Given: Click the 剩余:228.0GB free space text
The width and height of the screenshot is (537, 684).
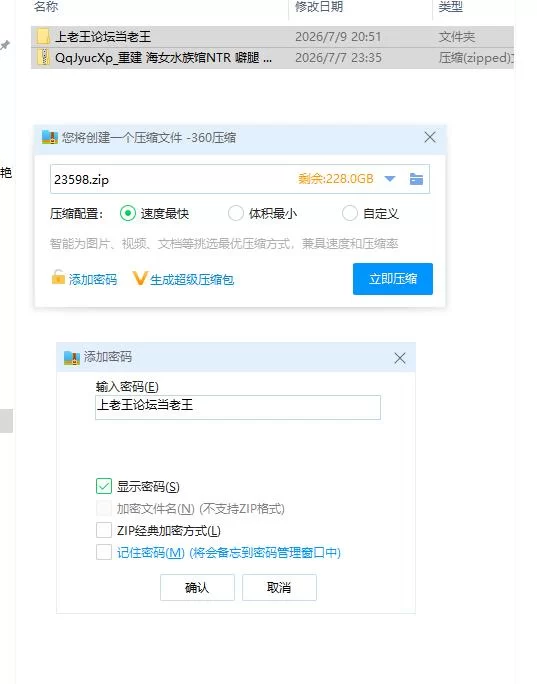Looking at the screenshot, I should tap(336, 179).
